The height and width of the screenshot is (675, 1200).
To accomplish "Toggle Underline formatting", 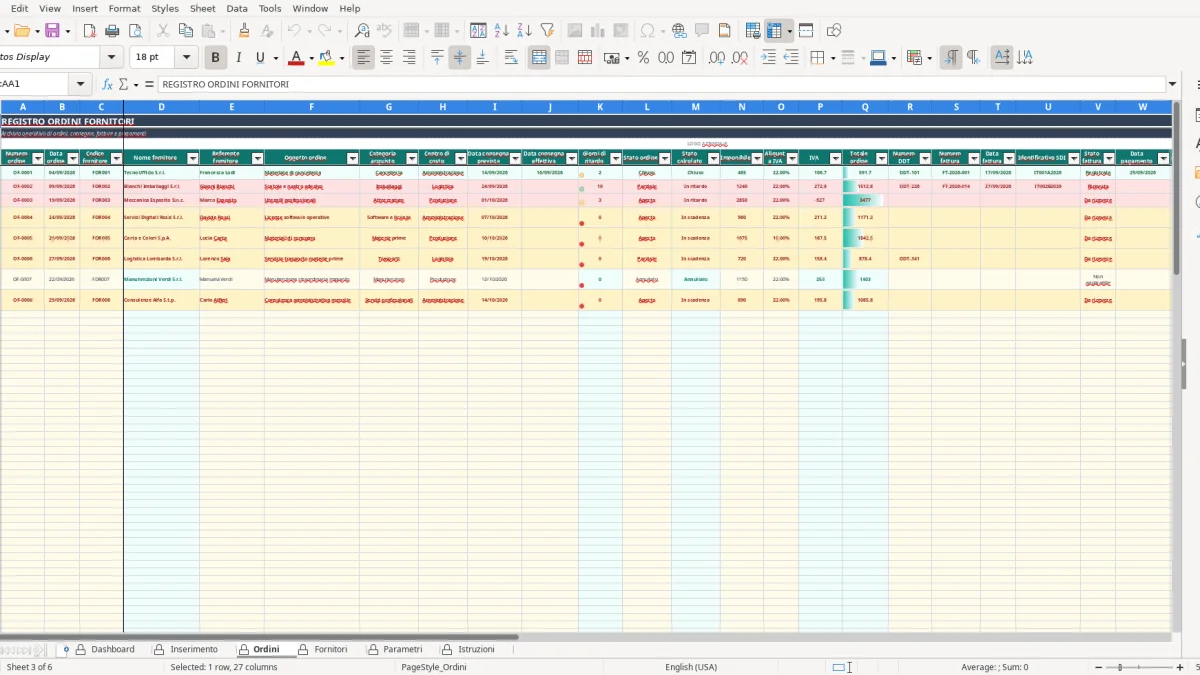I will 261,58.
